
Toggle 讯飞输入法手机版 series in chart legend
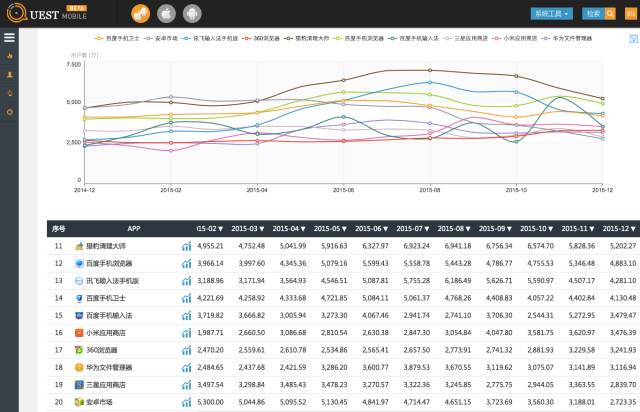click(210, 38)
